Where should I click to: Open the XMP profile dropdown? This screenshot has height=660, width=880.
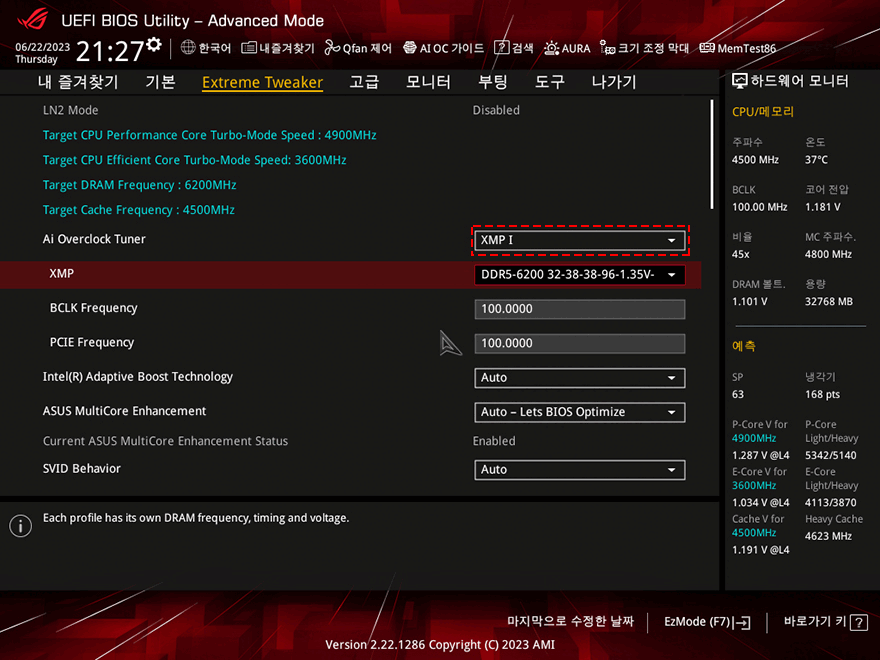tap(579, 275)
